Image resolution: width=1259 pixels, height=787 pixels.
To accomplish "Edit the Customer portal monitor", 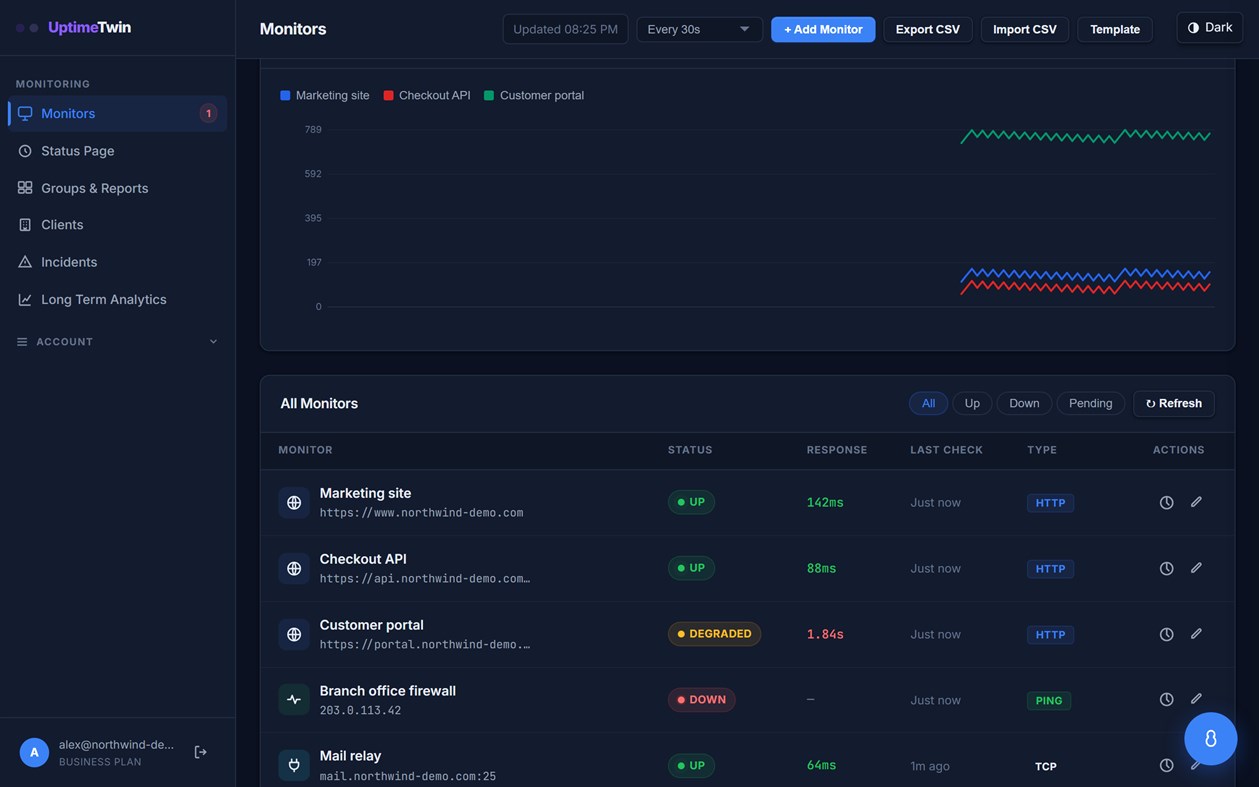I will point(1196,634).
